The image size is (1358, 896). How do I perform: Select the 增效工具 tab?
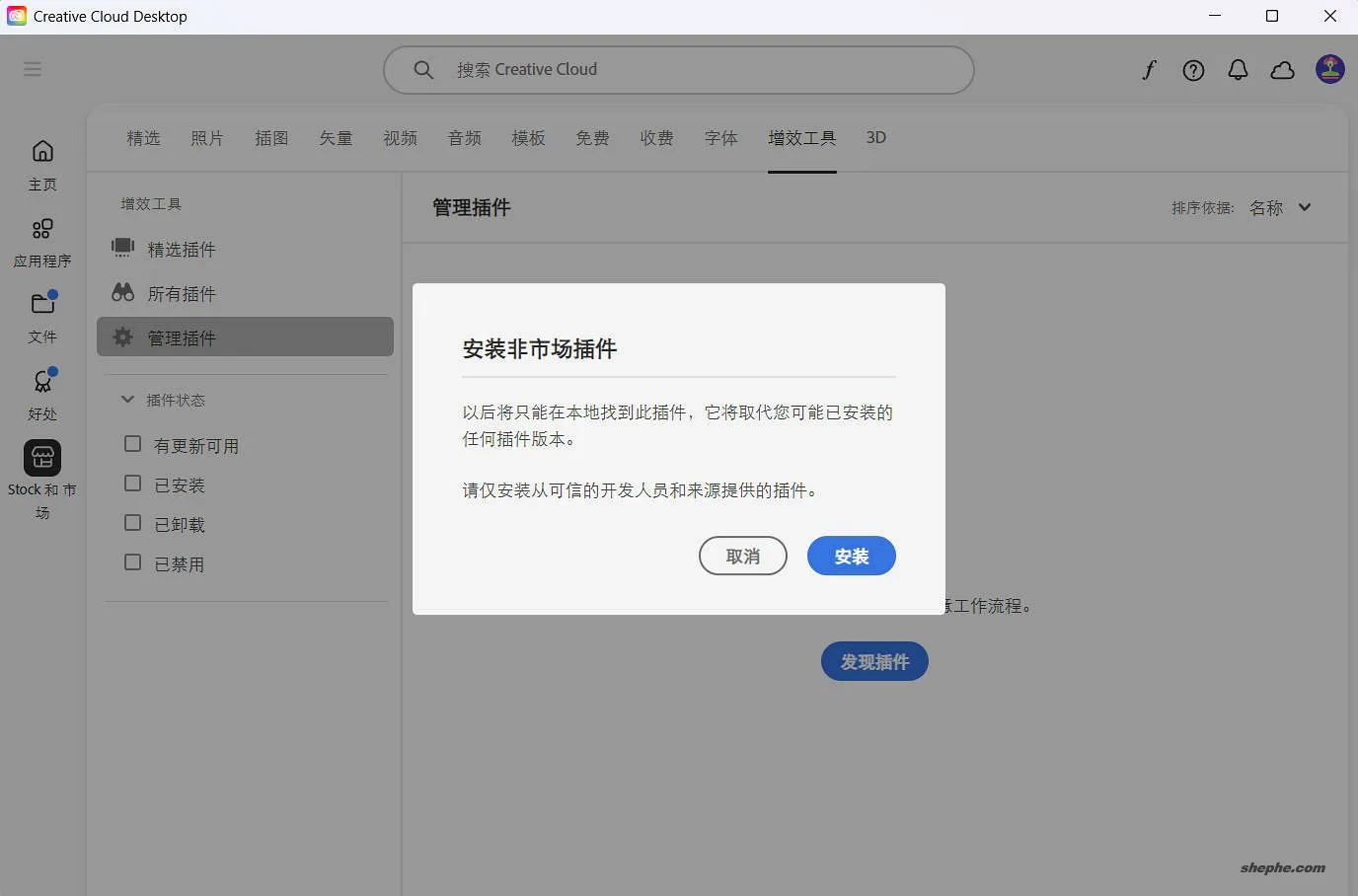point(802,138)
